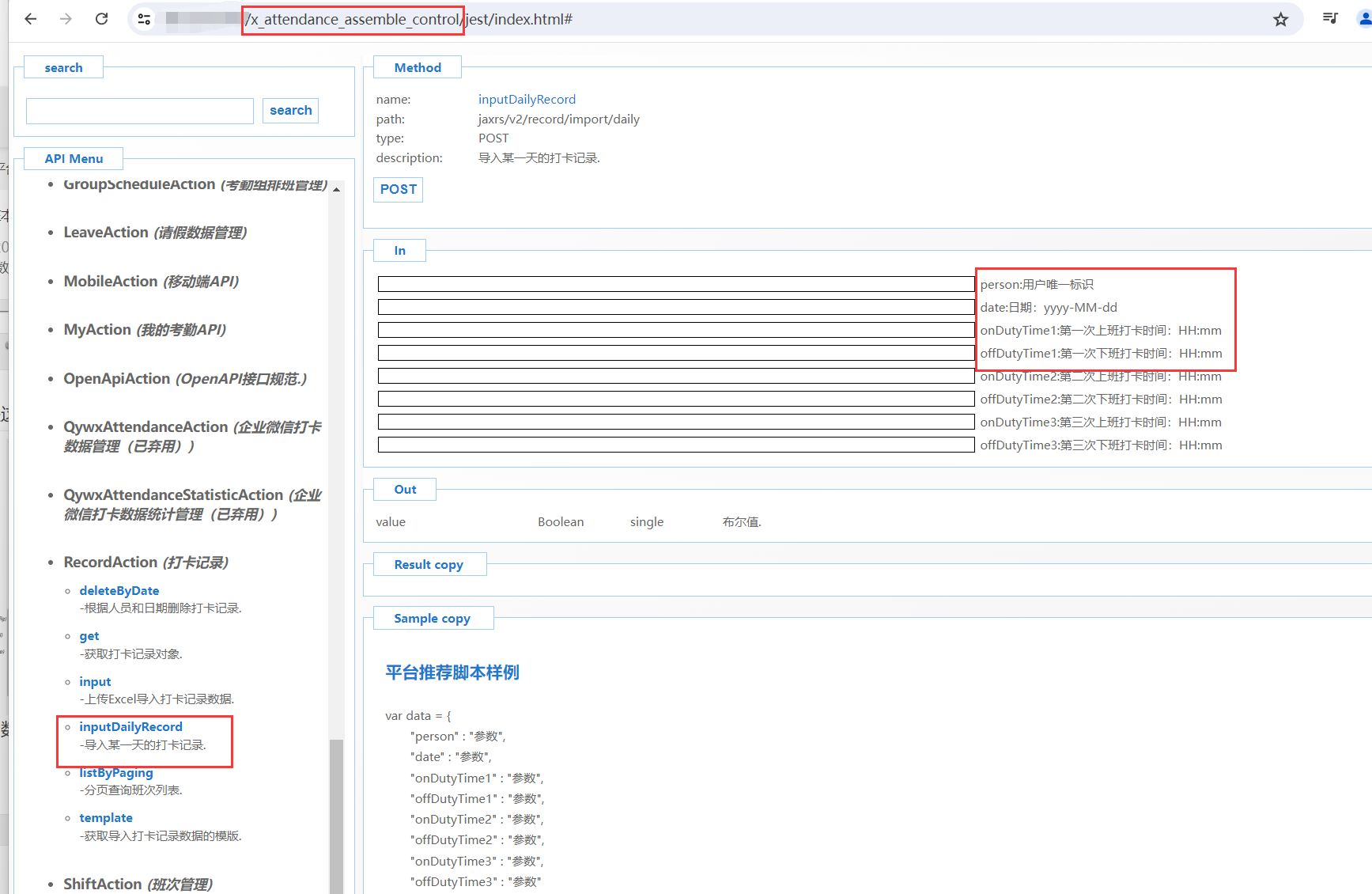Click the Sample copy label
The image size is (1372, 894).
(x=433, y=619)
